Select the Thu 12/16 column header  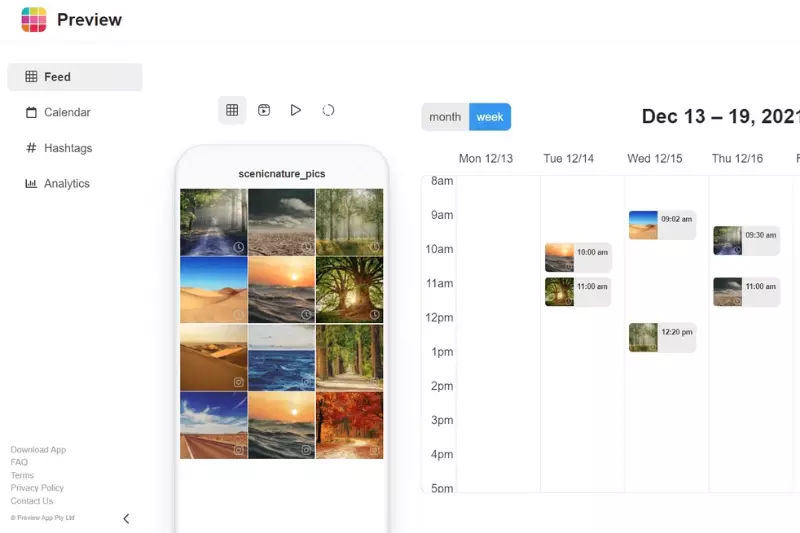737,159
